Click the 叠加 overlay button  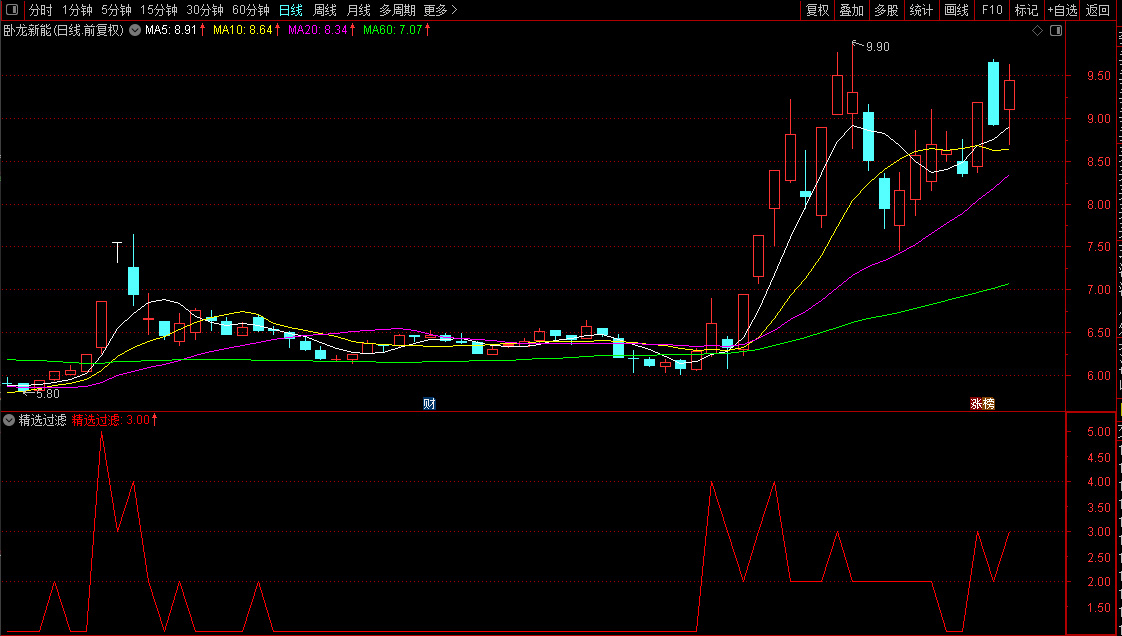[x=852, y=10]
